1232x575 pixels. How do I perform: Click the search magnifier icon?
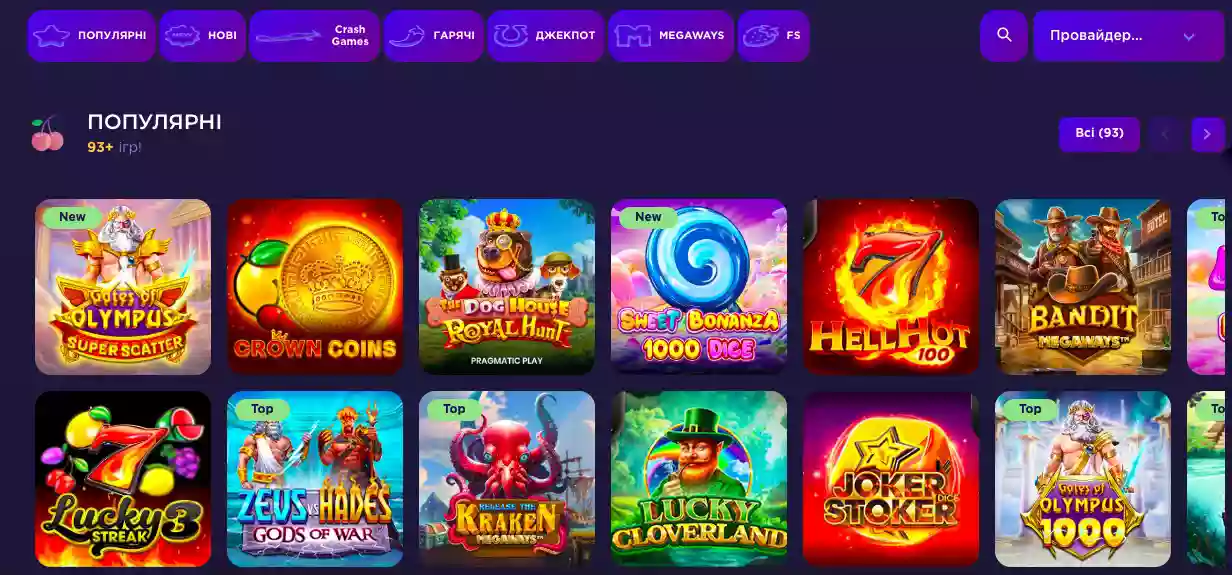1004,36
